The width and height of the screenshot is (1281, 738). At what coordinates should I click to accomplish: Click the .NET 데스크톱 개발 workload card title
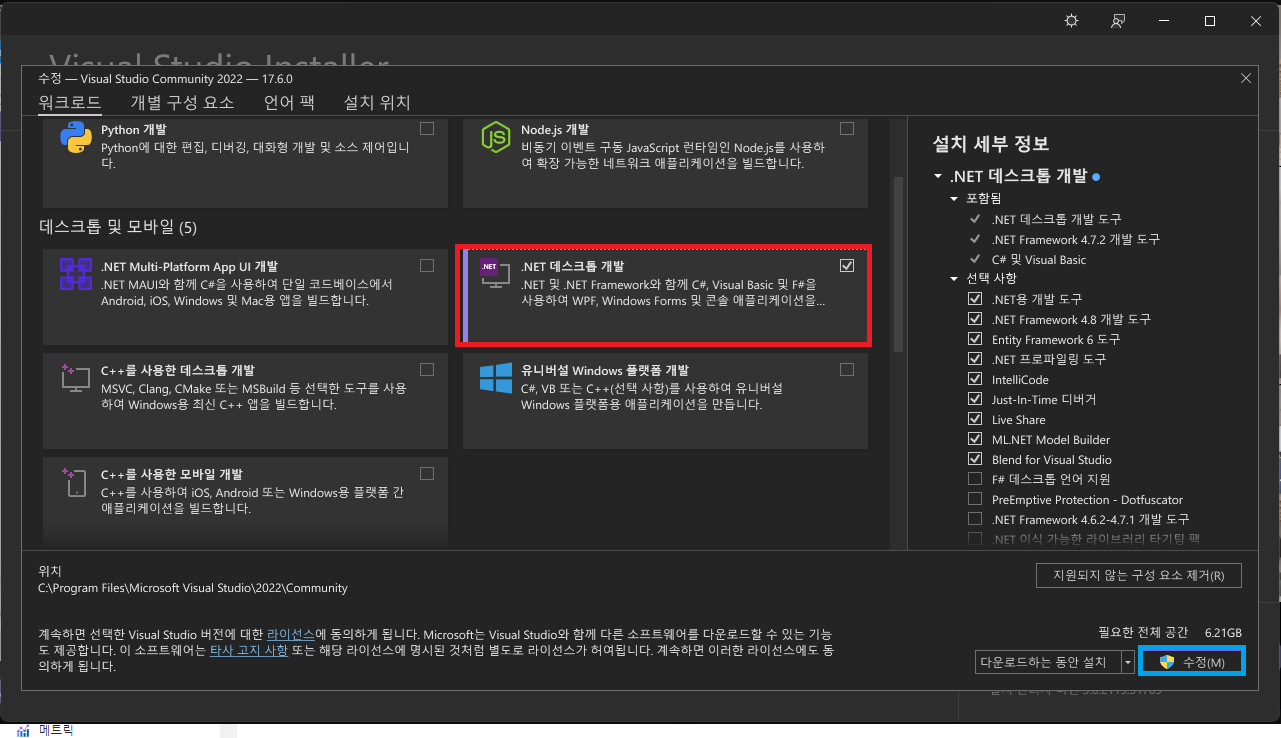572,266
